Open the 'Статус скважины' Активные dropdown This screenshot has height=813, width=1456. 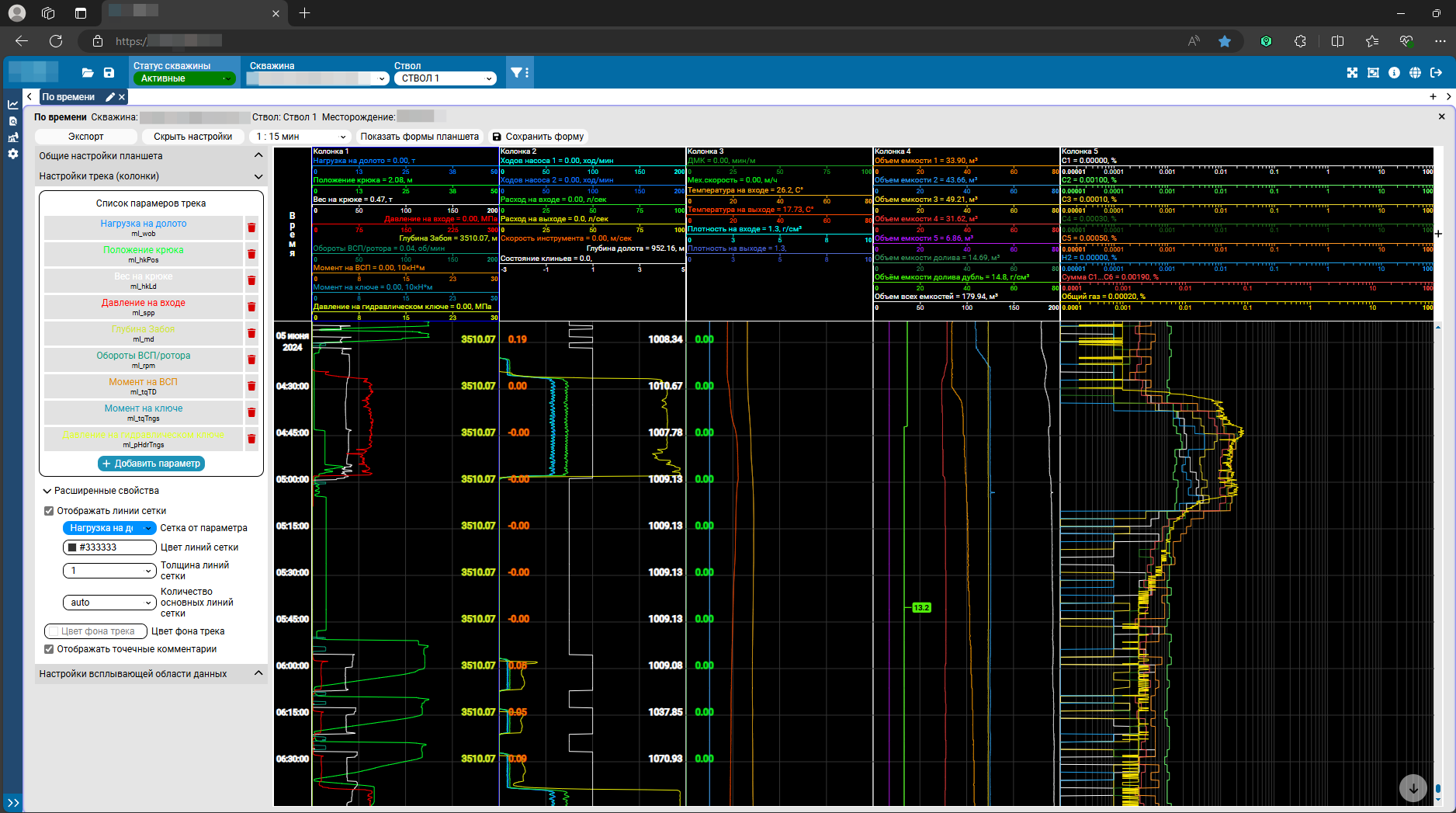(x=184, y=78)
